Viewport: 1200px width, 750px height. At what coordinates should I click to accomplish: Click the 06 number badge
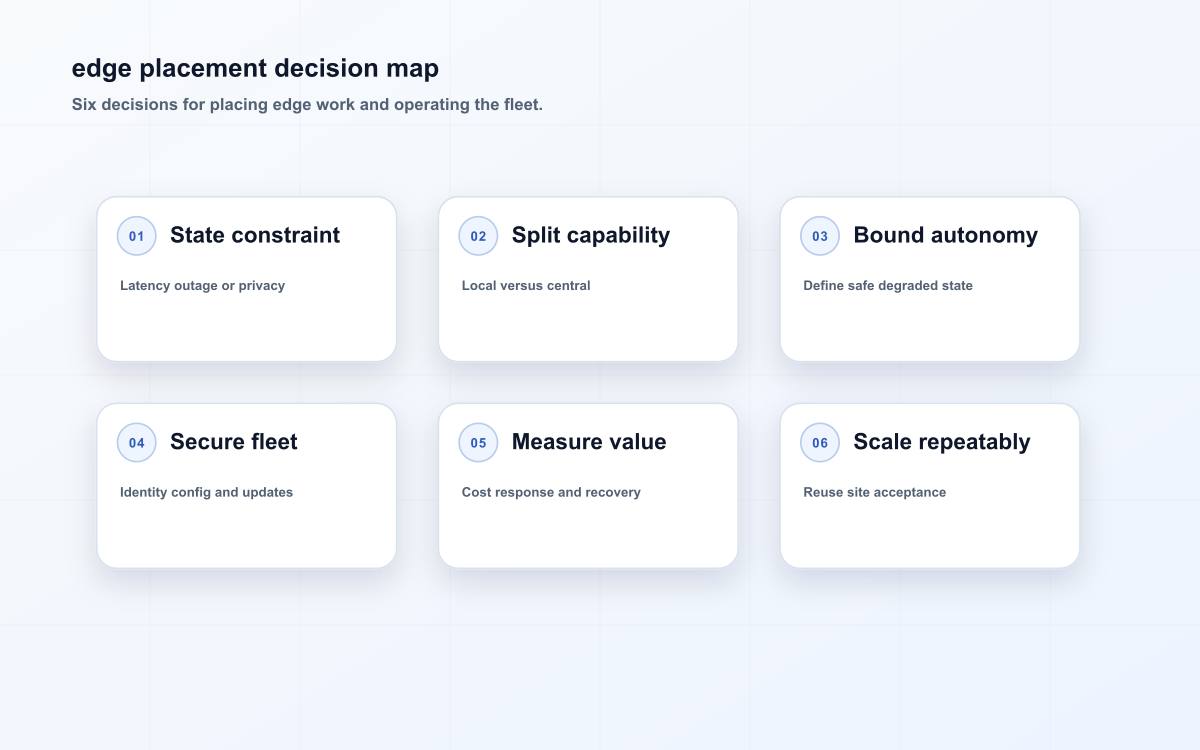point(820,443)
